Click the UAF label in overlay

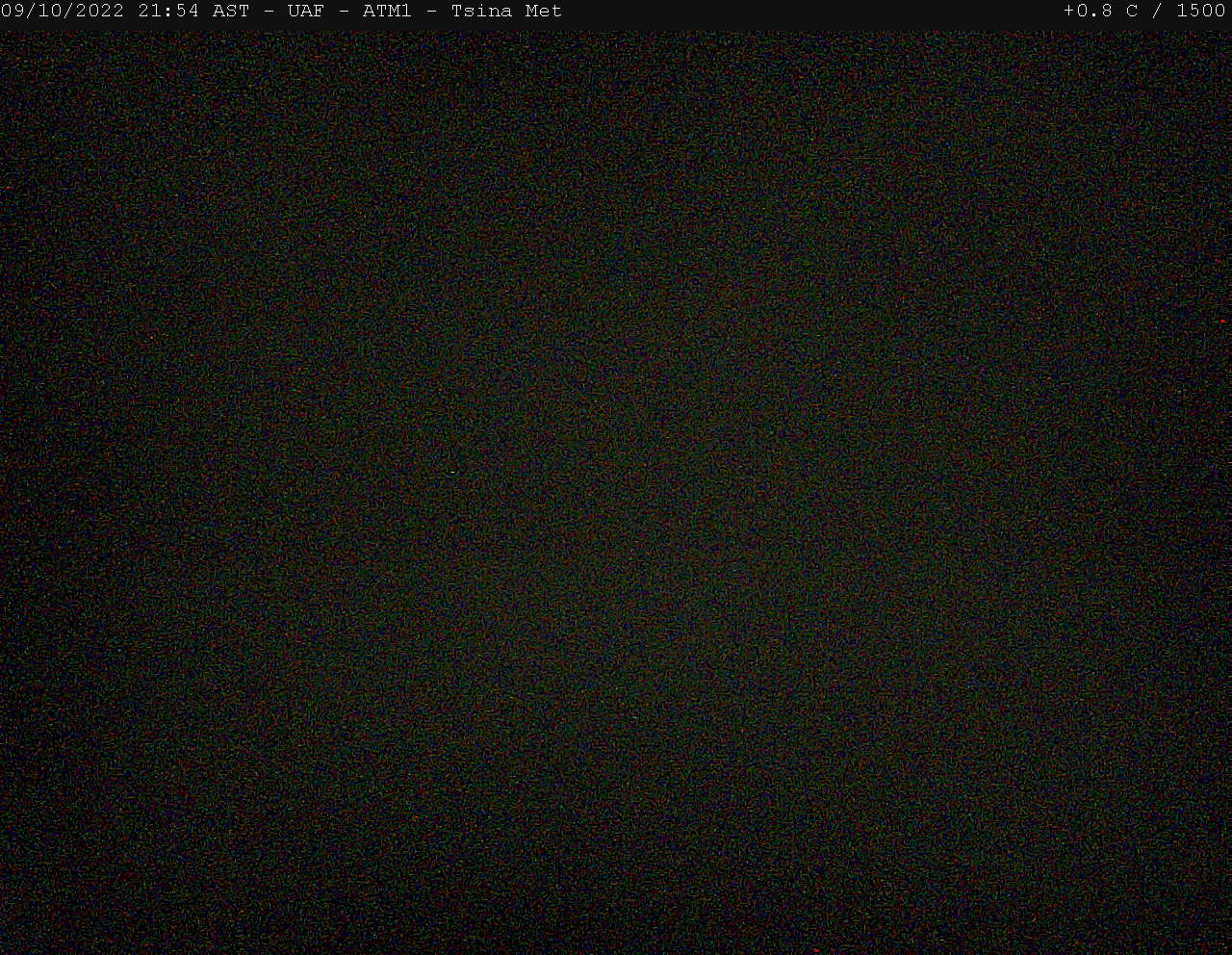click(306, 12)
